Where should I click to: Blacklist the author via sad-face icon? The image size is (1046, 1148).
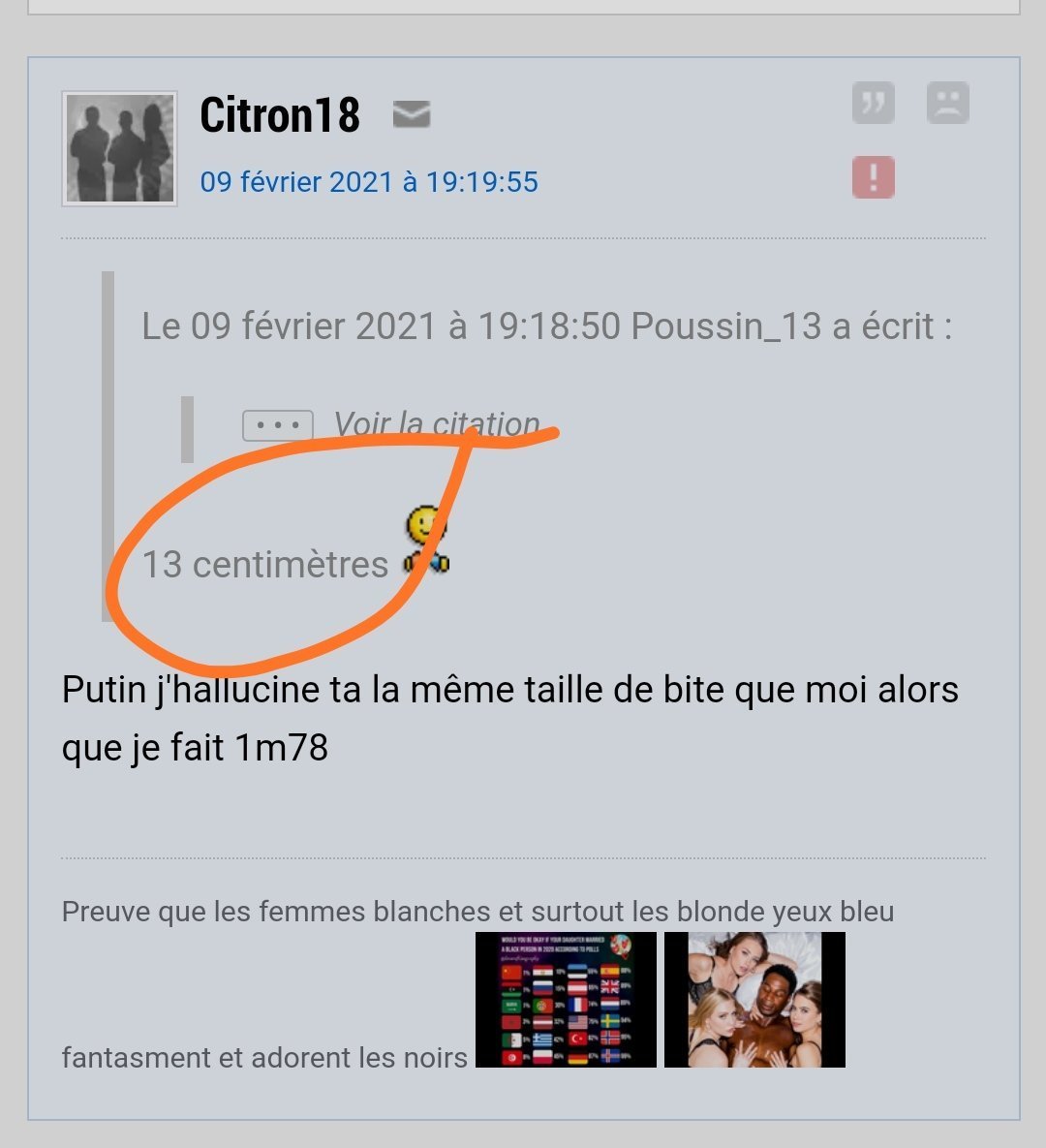(948, 103)
